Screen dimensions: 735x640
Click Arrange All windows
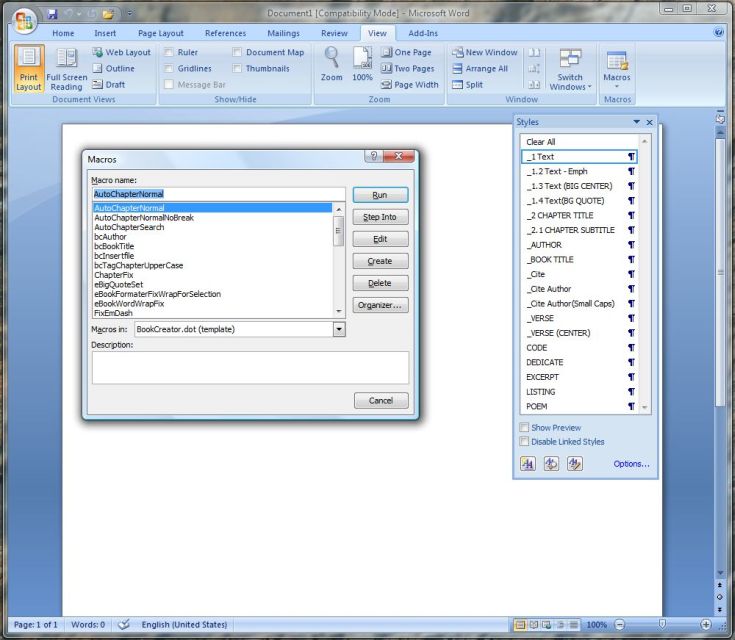tap(480, 68)
